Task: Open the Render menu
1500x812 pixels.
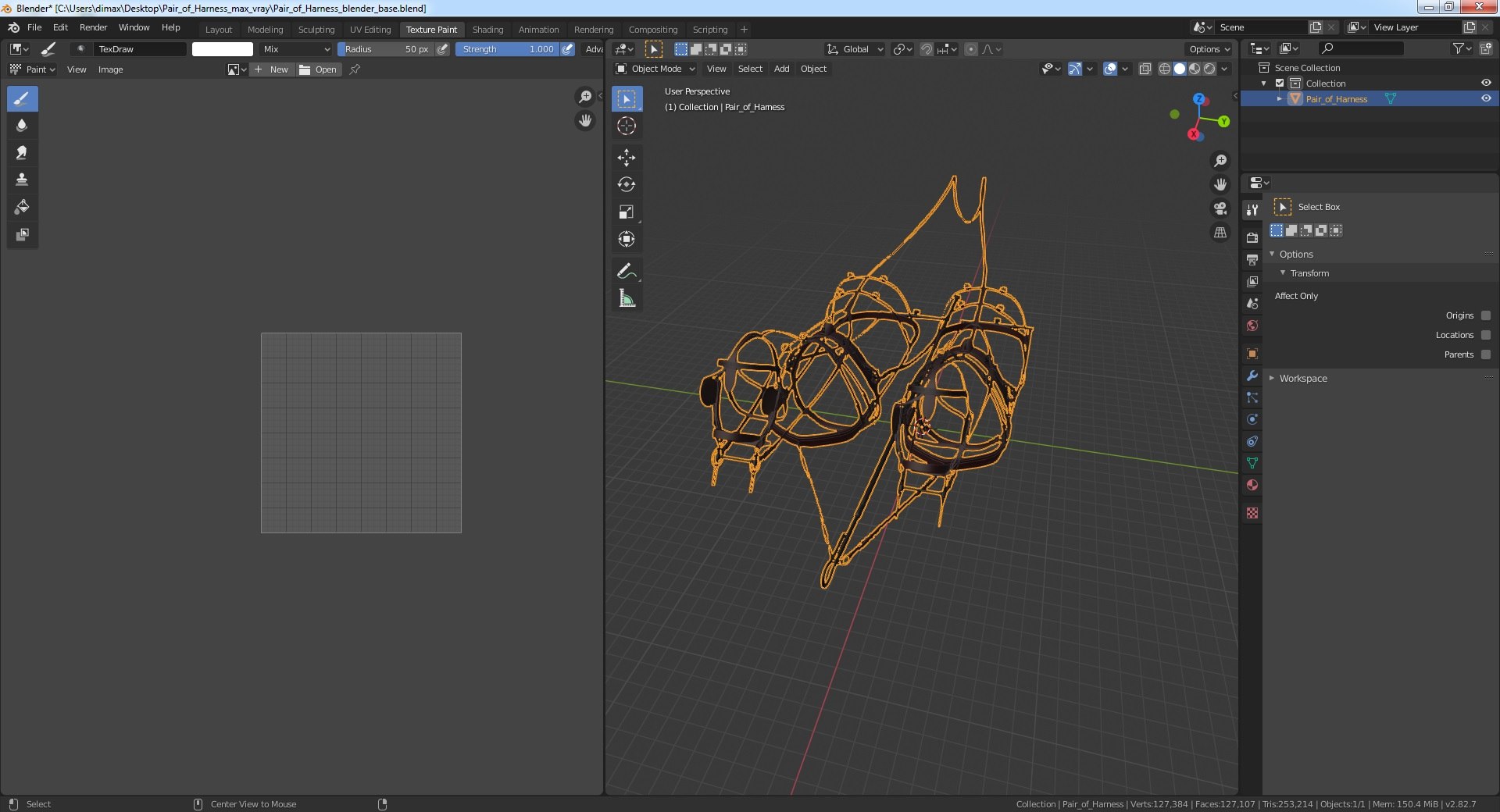Action: [x=93, y=27]
